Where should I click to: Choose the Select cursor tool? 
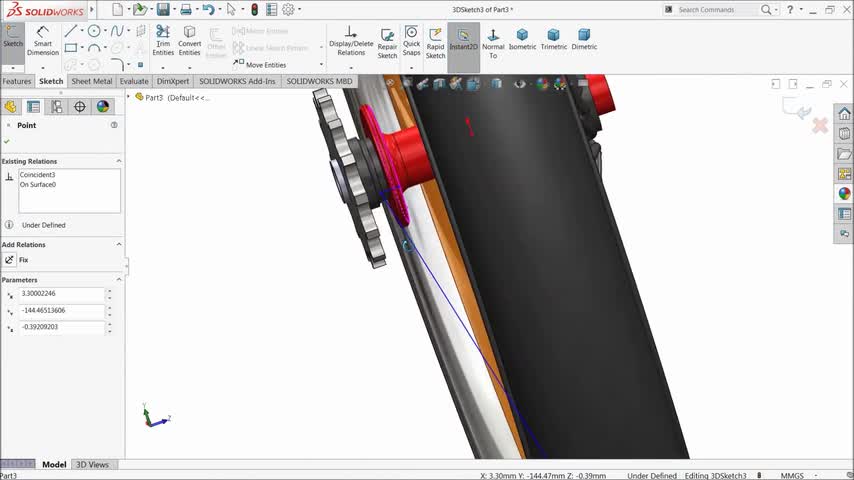click(231, 9)
